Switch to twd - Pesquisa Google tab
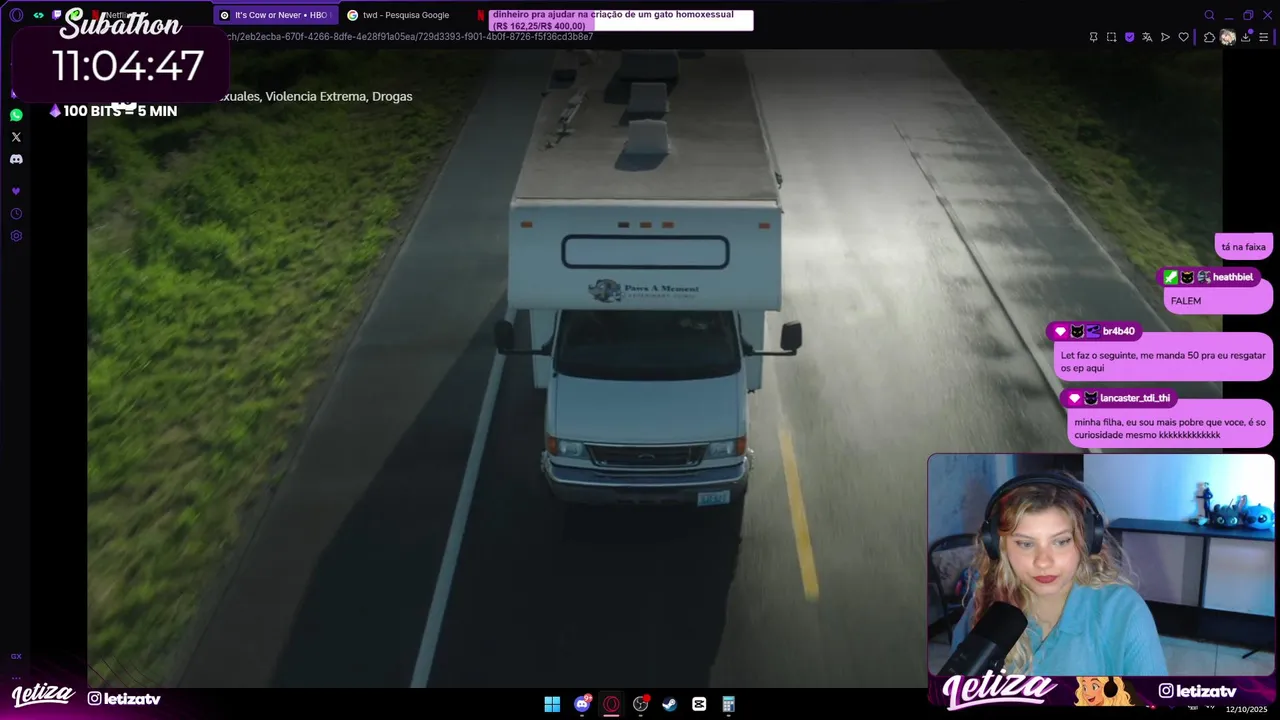 point(402,15)
